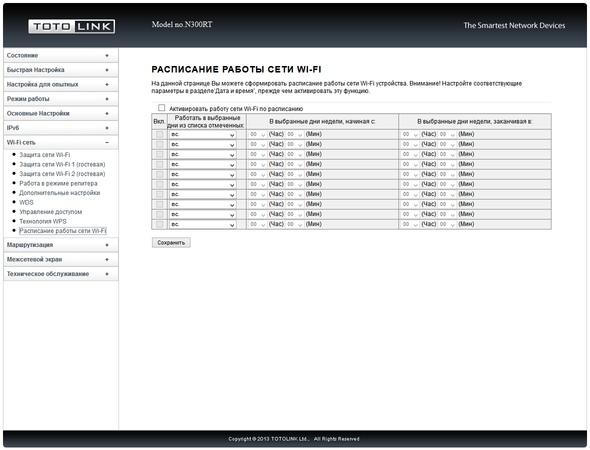
Task: Select Расписание работы сети Wi-Fi link
Action: (63, 231)
